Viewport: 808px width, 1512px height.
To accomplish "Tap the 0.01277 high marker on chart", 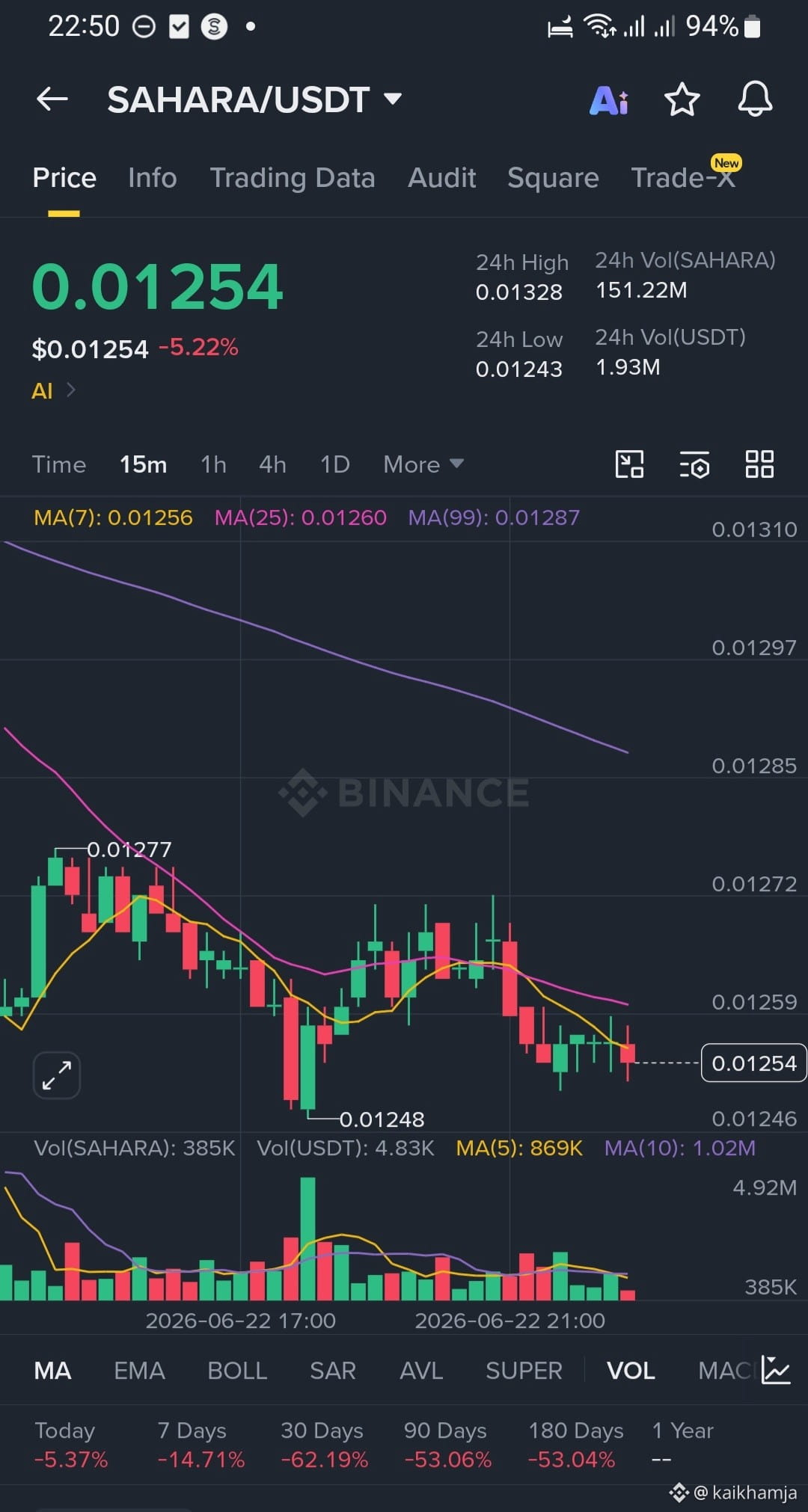I will (x=129, y=849).
